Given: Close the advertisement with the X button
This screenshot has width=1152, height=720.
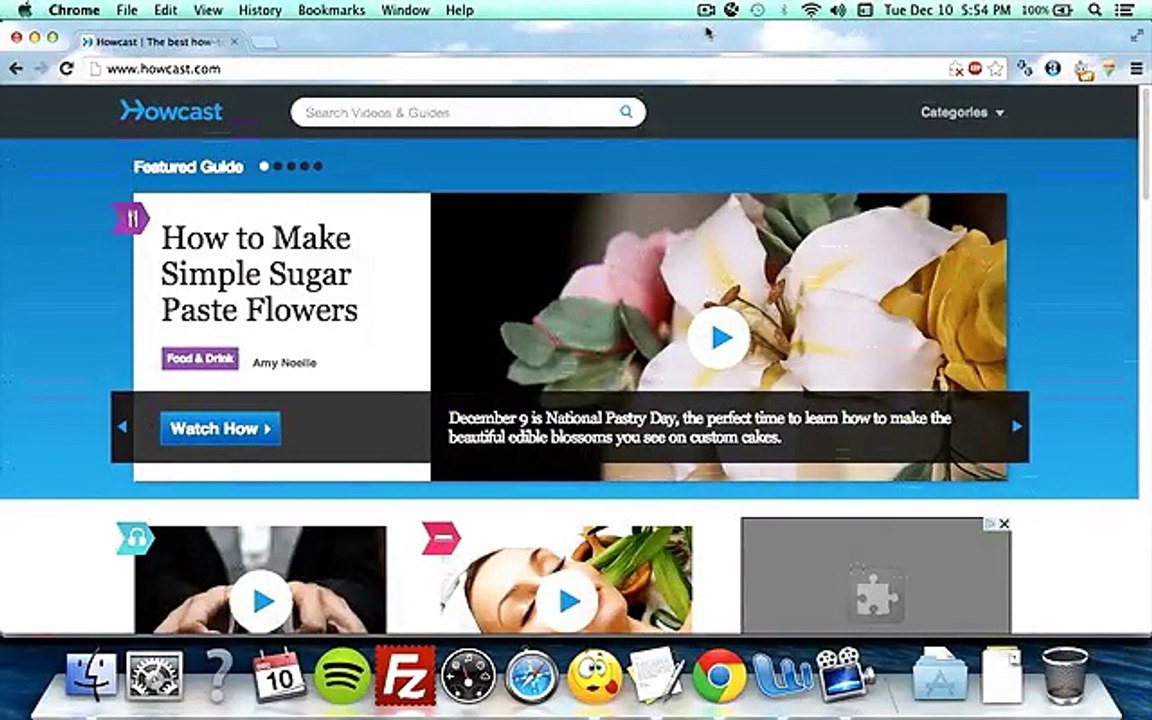Looking at the screenshot, I should coord(1004,523).
